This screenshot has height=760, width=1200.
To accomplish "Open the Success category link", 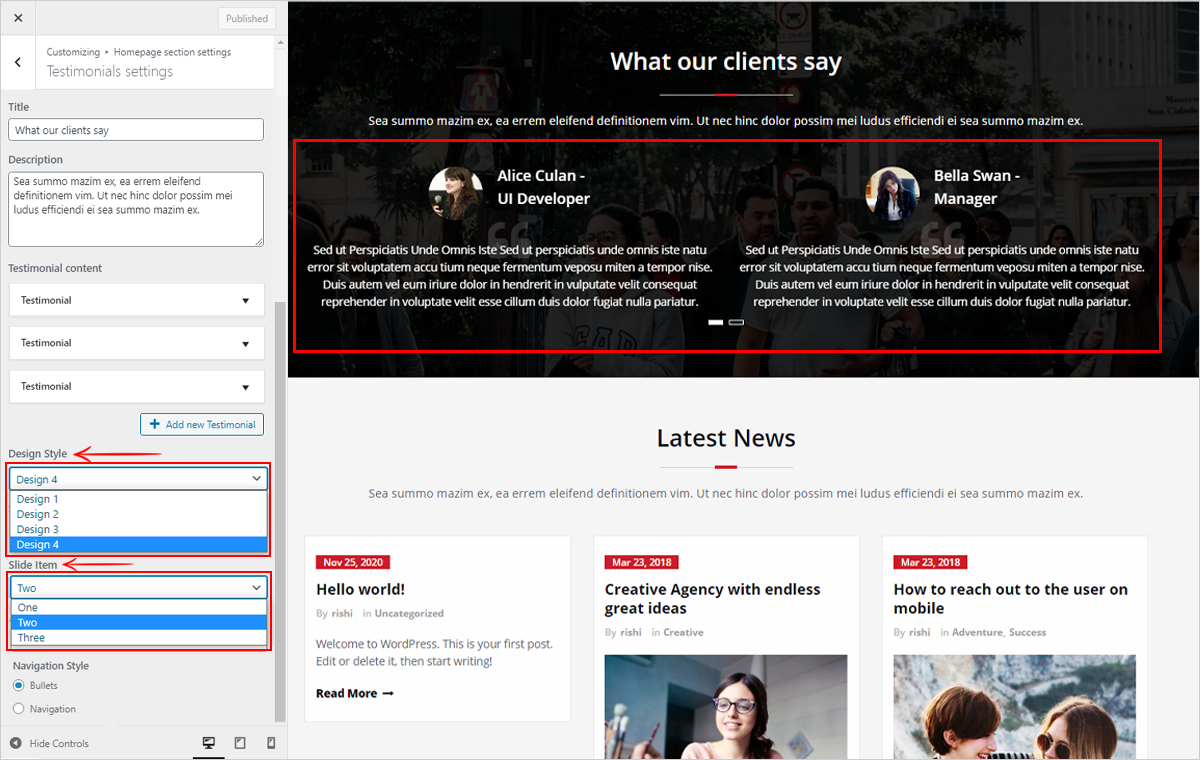I will pyautogui.click(x=1027, y=632).
